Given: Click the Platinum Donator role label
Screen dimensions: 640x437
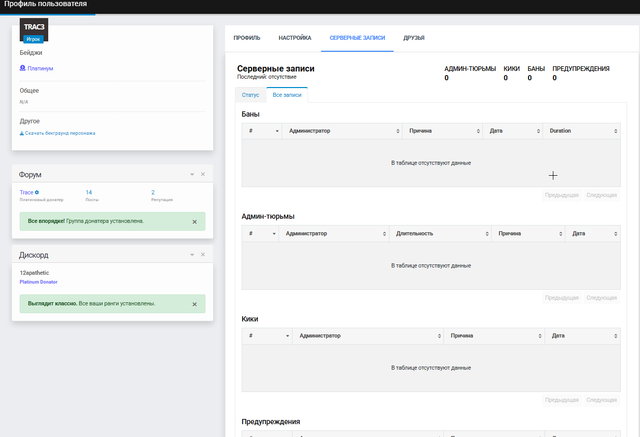Looking at the screenshot, I should (38, 282).
